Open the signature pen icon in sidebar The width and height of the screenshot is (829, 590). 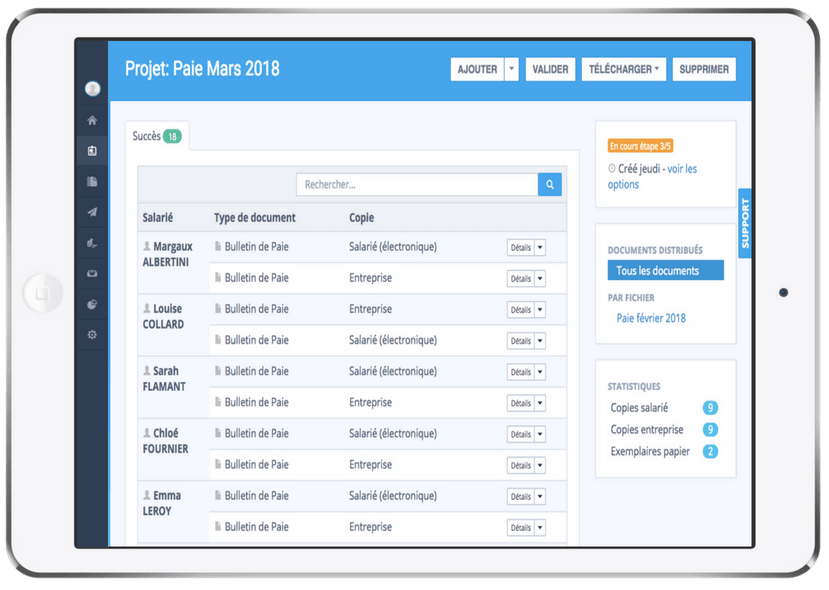(x=91, y=242)
